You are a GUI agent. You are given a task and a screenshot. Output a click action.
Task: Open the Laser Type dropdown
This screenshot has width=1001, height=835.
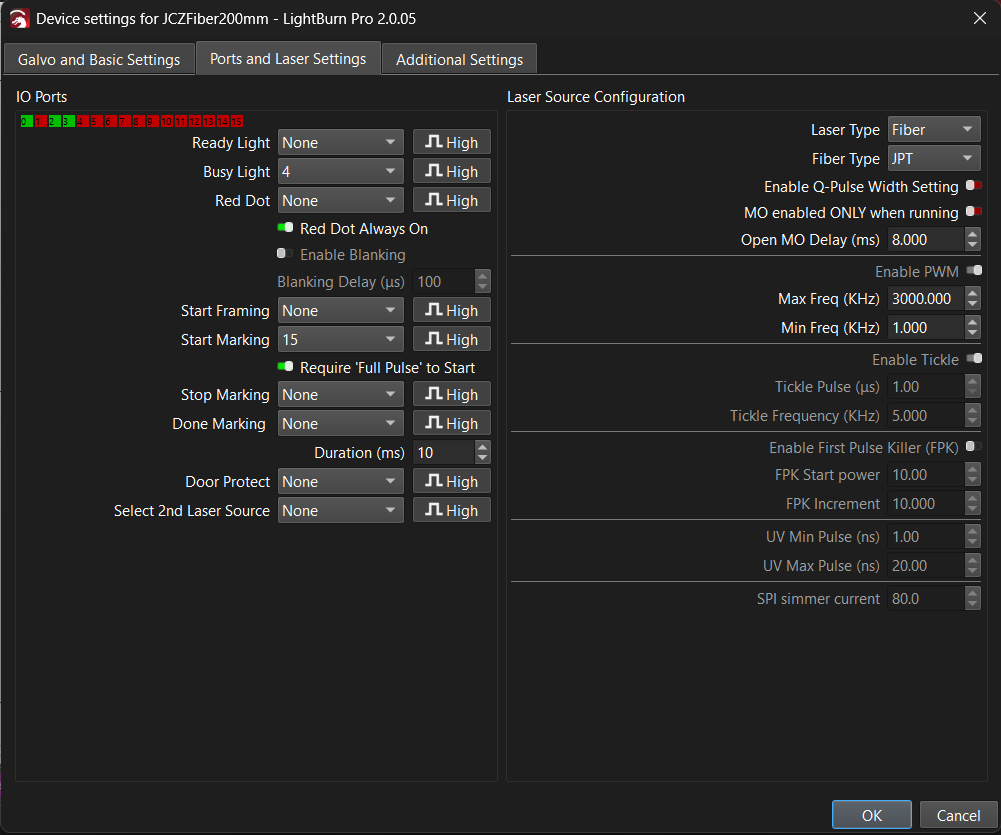(x=934, y=130)
